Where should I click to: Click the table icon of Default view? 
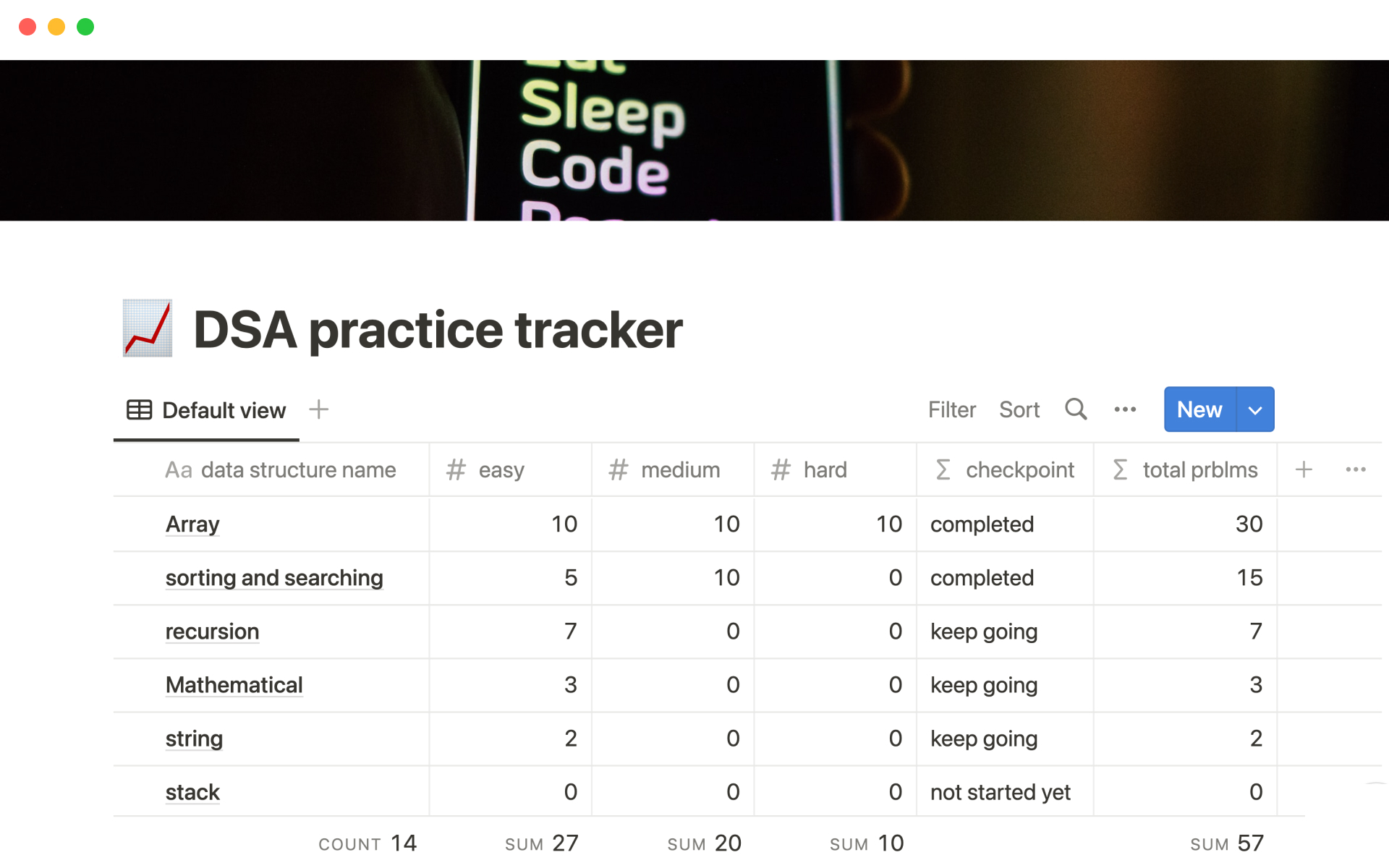pos(139,410)
